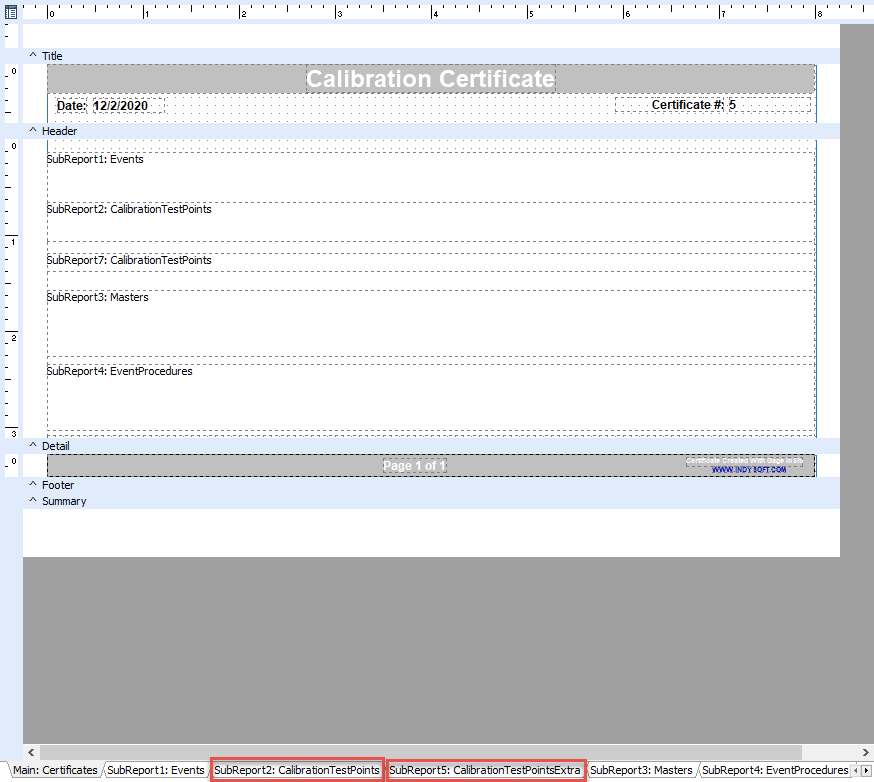Open the SubReport1: Events tab
The height and width of the screenshot is (782, 874).
(155, 770)
